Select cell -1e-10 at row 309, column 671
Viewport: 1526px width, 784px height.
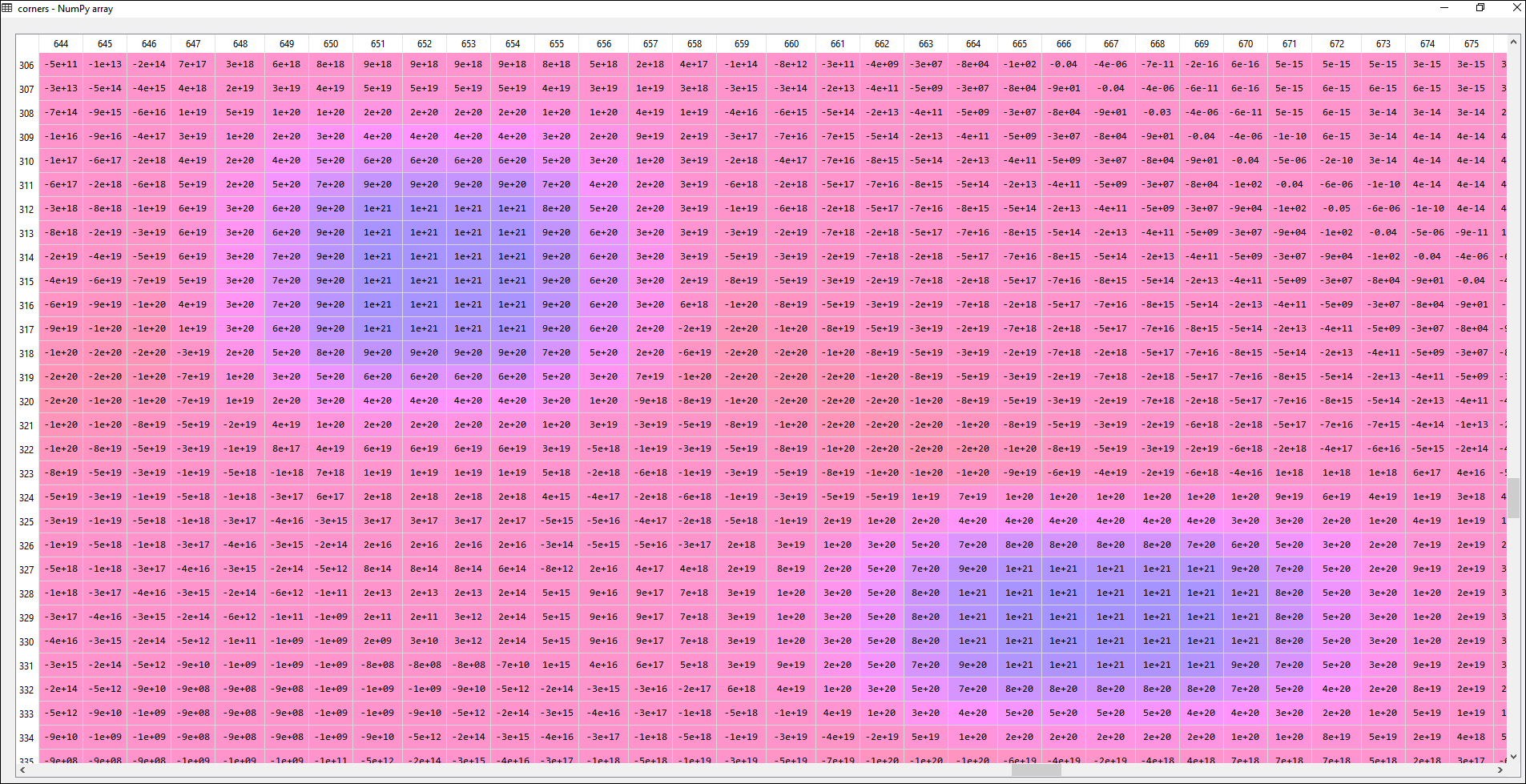click(1289, 136)
